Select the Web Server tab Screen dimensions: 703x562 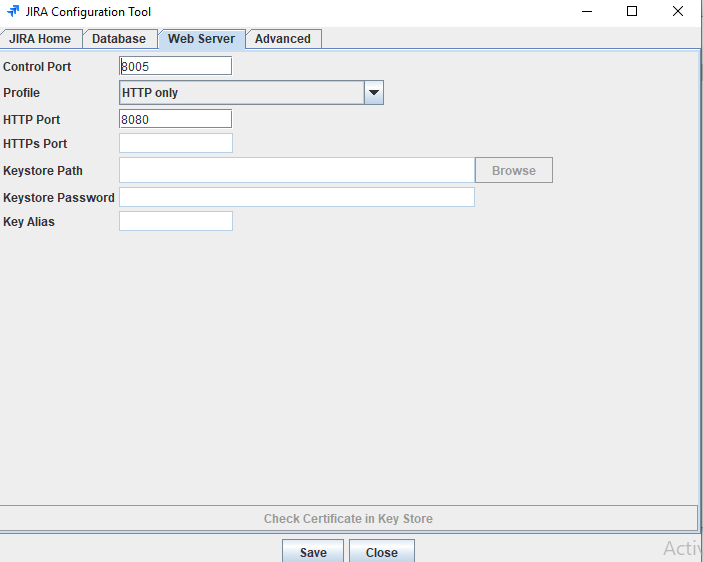[201, 39]
